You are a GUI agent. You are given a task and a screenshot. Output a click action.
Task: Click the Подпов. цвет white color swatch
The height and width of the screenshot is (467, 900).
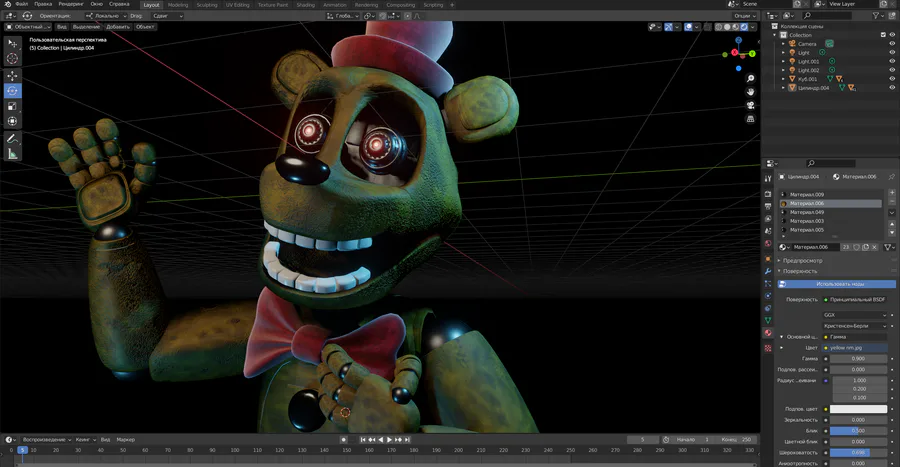tap(859, 409)
